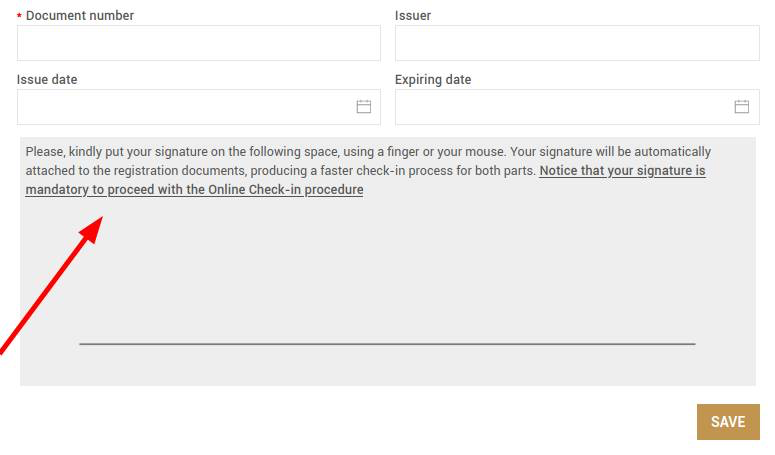Click underlined 'Online Check-in procedure' text
Image resolution: width=775 pixels, height=455 pixels.
coord(286,190)
